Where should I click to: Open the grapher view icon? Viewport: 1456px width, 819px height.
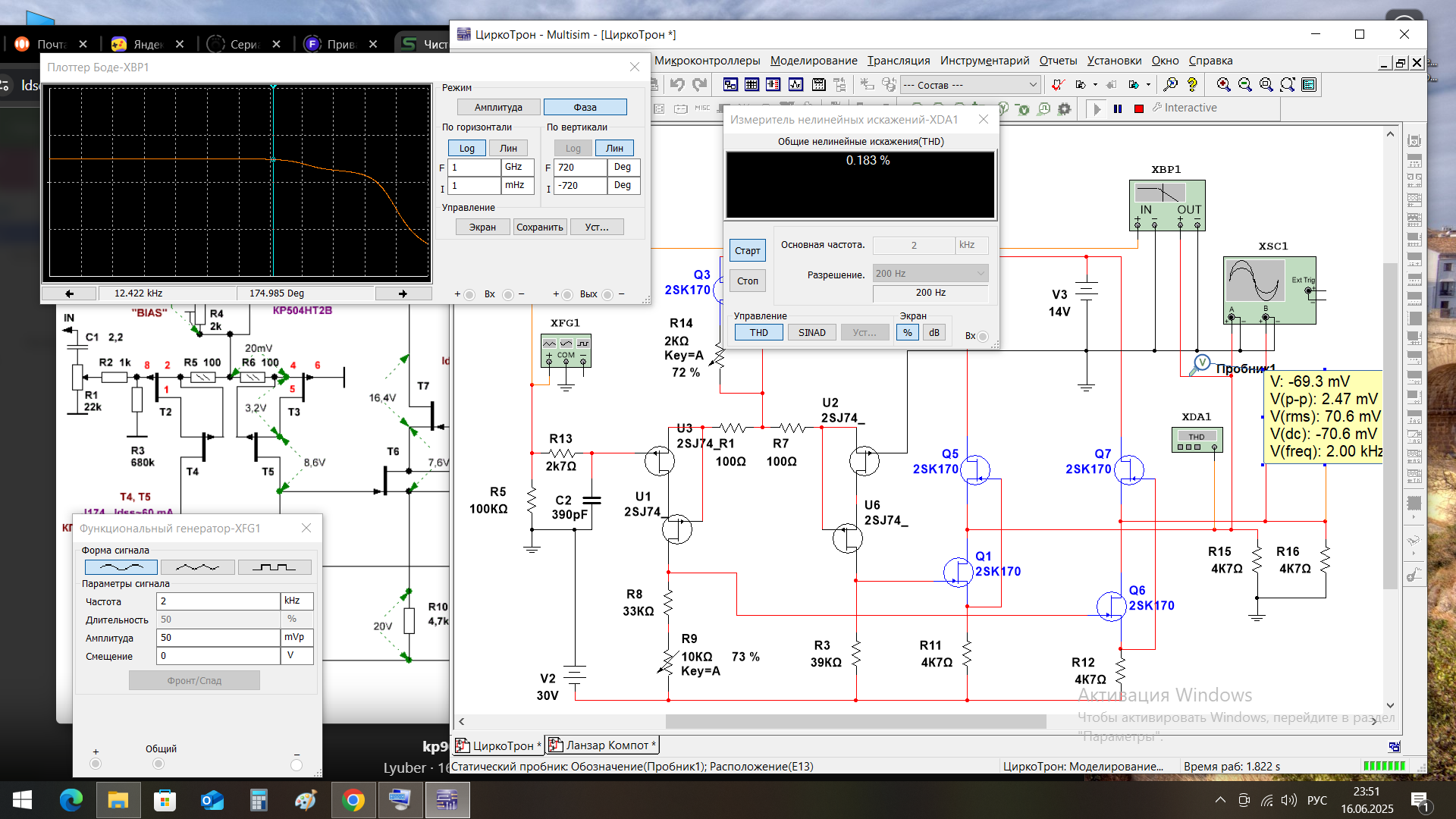(795, 85)
